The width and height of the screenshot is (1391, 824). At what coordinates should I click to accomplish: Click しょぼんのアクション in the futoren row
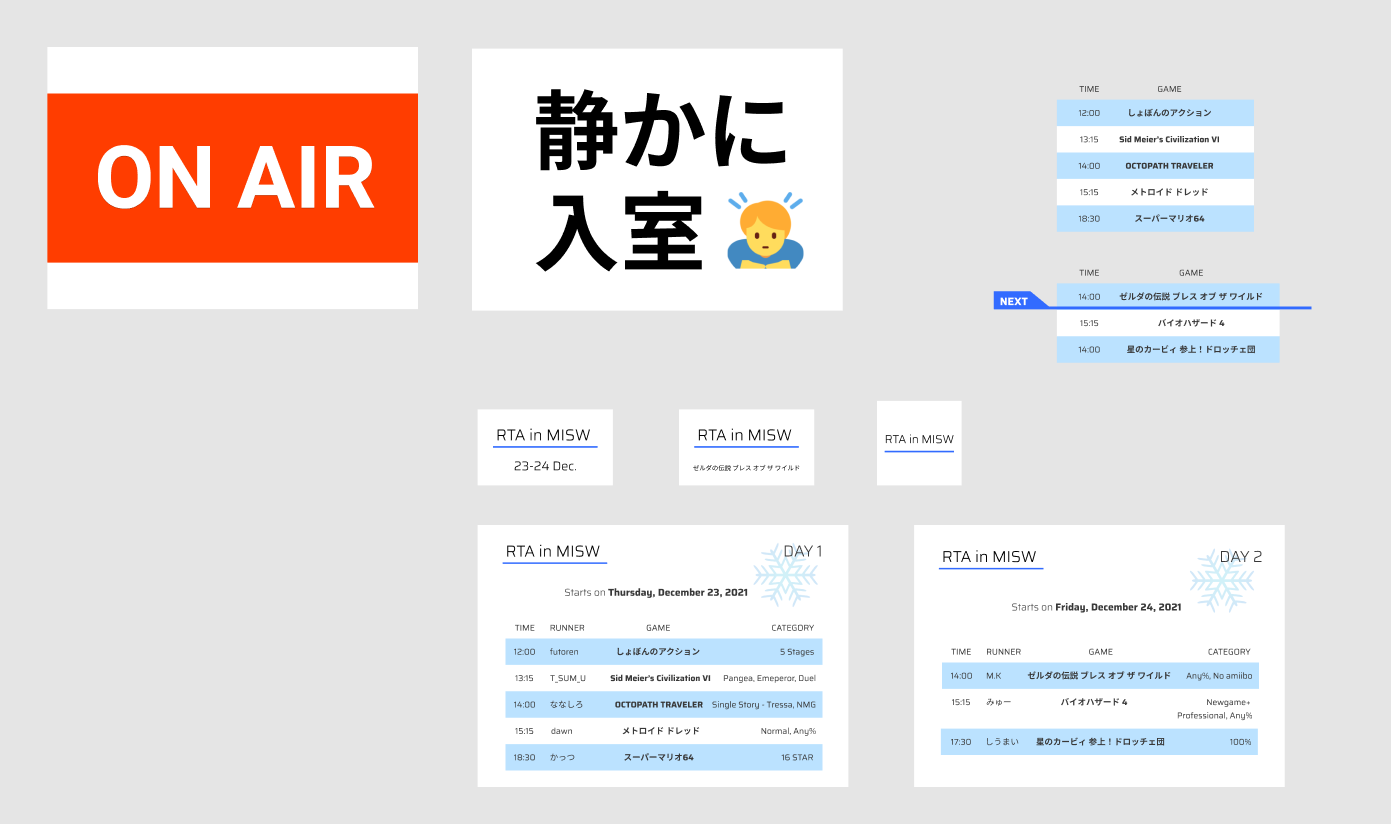[x=658, y=652]
